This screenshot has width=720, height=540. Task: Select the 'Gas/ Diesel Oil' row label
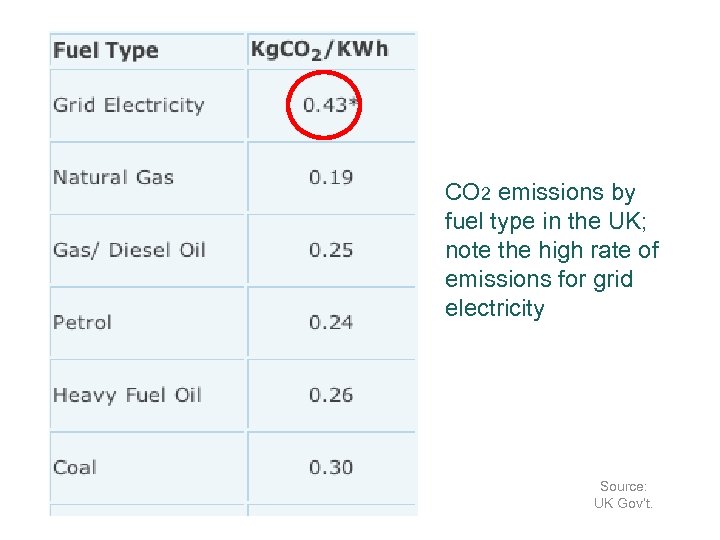point(129,250)
